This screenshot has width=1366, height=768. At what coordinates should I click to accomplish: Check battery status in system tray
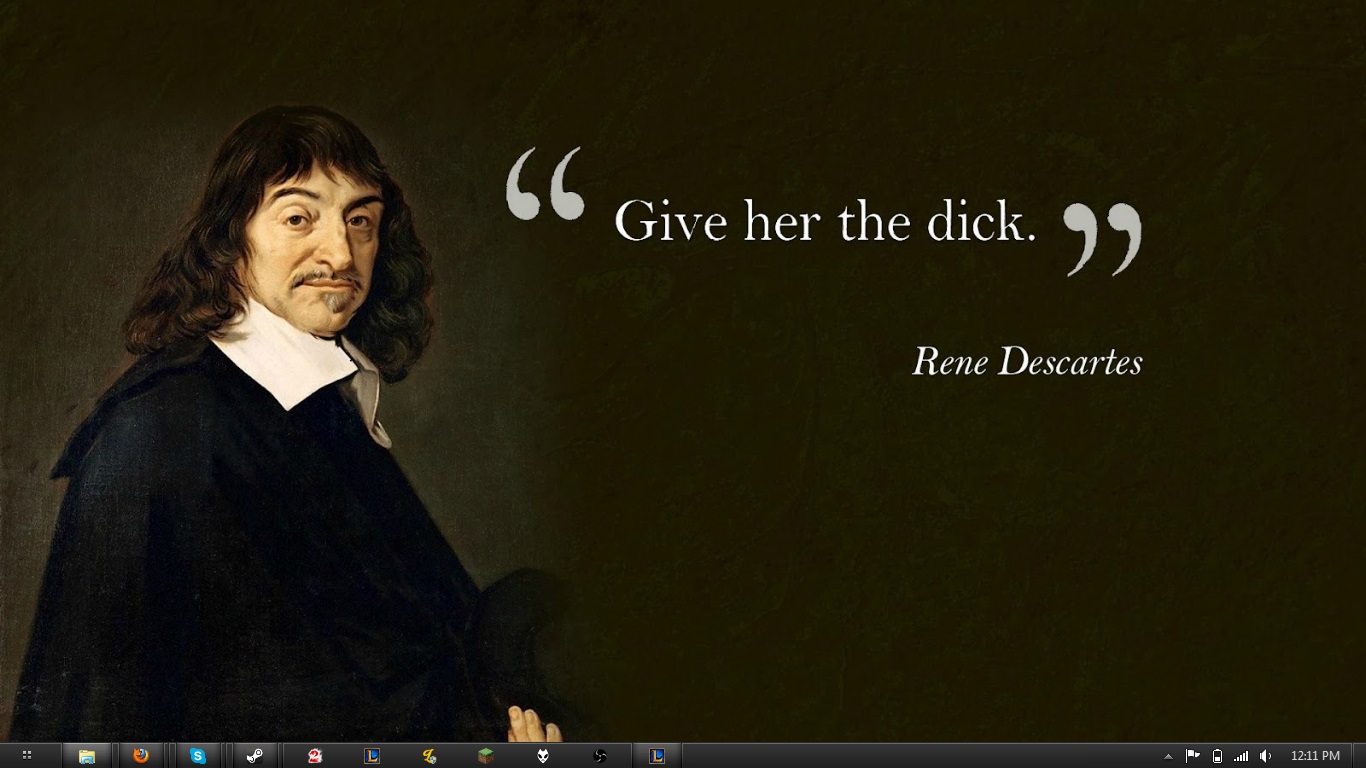pyautogui.click(x=1217, y=756)
